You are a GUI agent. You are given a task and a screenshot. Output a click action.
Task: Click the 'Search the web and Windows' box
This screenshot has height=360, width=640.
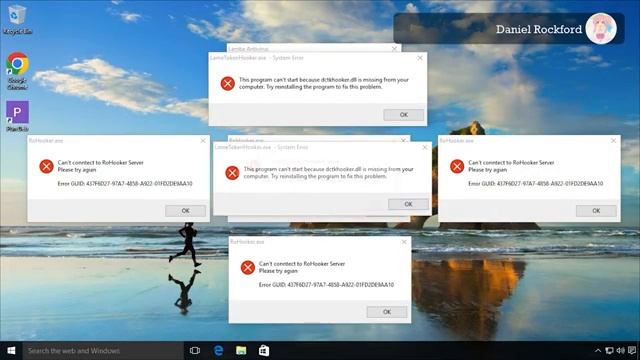(103, 351)
